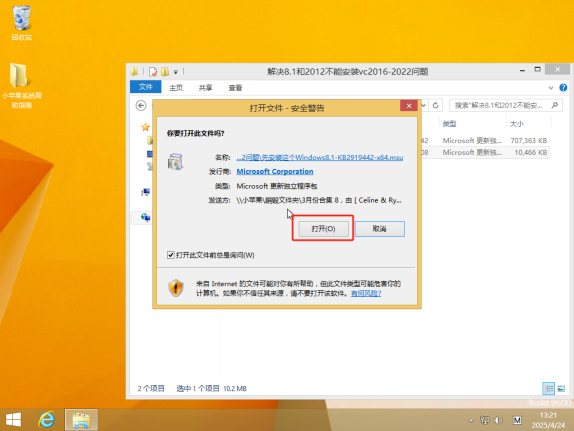Open Explorer help question mark icon
The width and height of the screenshot is (574, 431).
click(x=563, y=88)
